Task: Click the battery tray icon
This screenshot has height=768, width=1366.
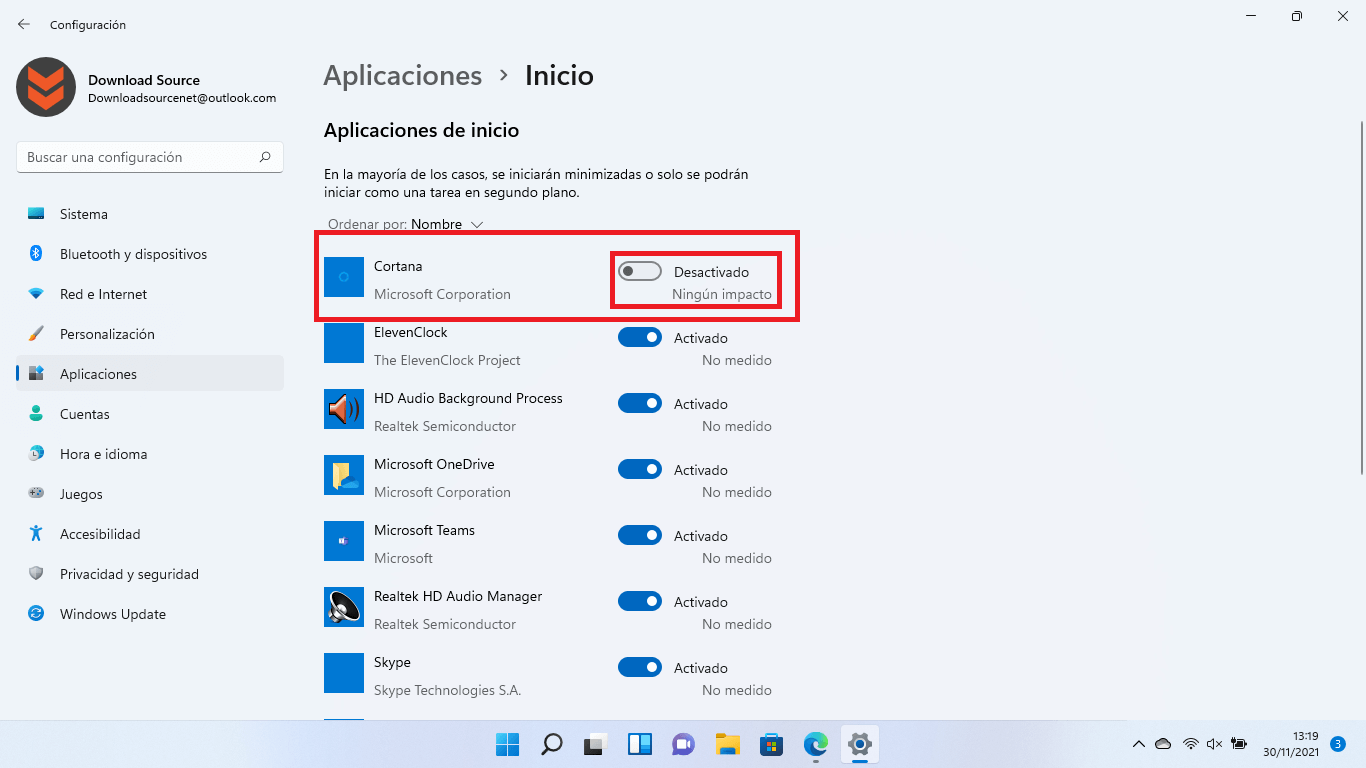Action: tap(1240, 744)
